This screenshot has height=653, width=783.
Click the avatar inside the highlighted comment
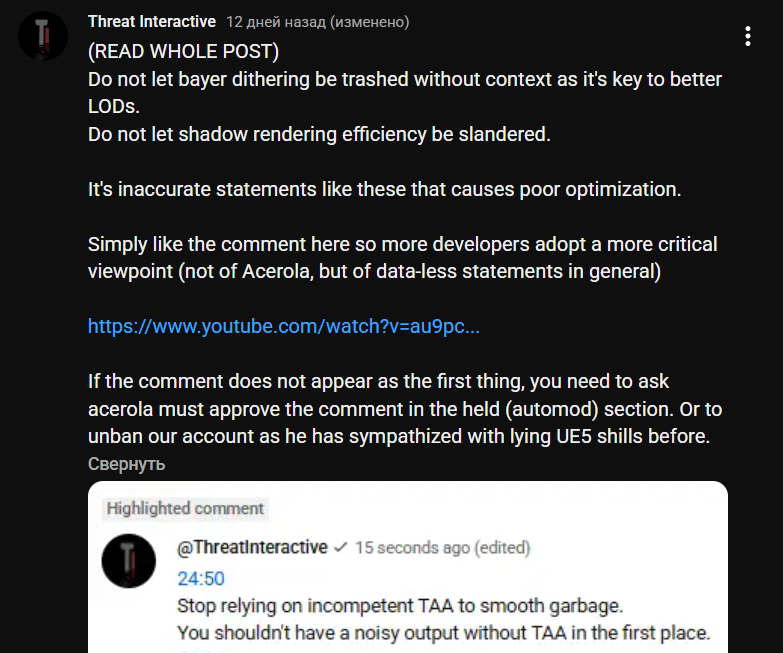point(129,561)
